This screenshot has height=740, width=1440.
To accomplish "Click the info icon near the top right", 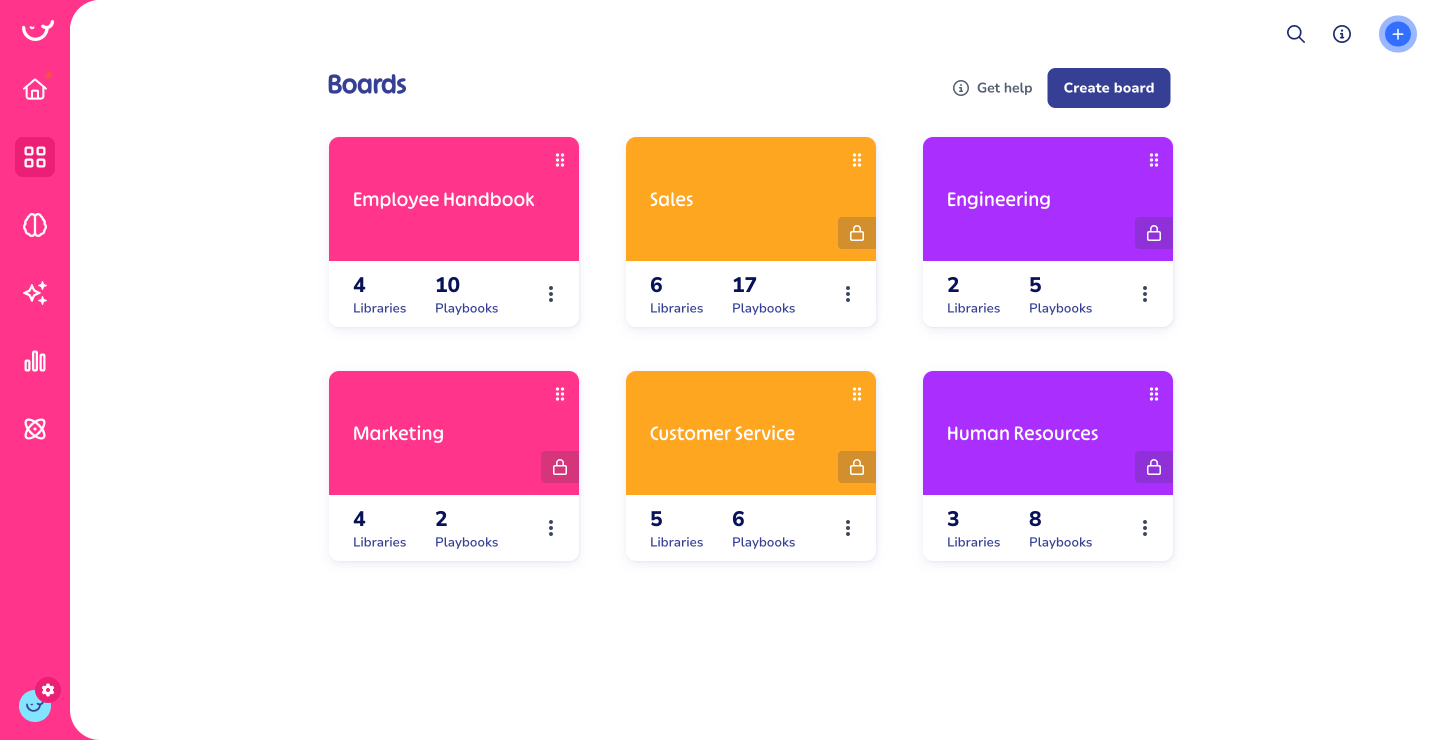I will pyautogui.click(x=1341, y=33).
